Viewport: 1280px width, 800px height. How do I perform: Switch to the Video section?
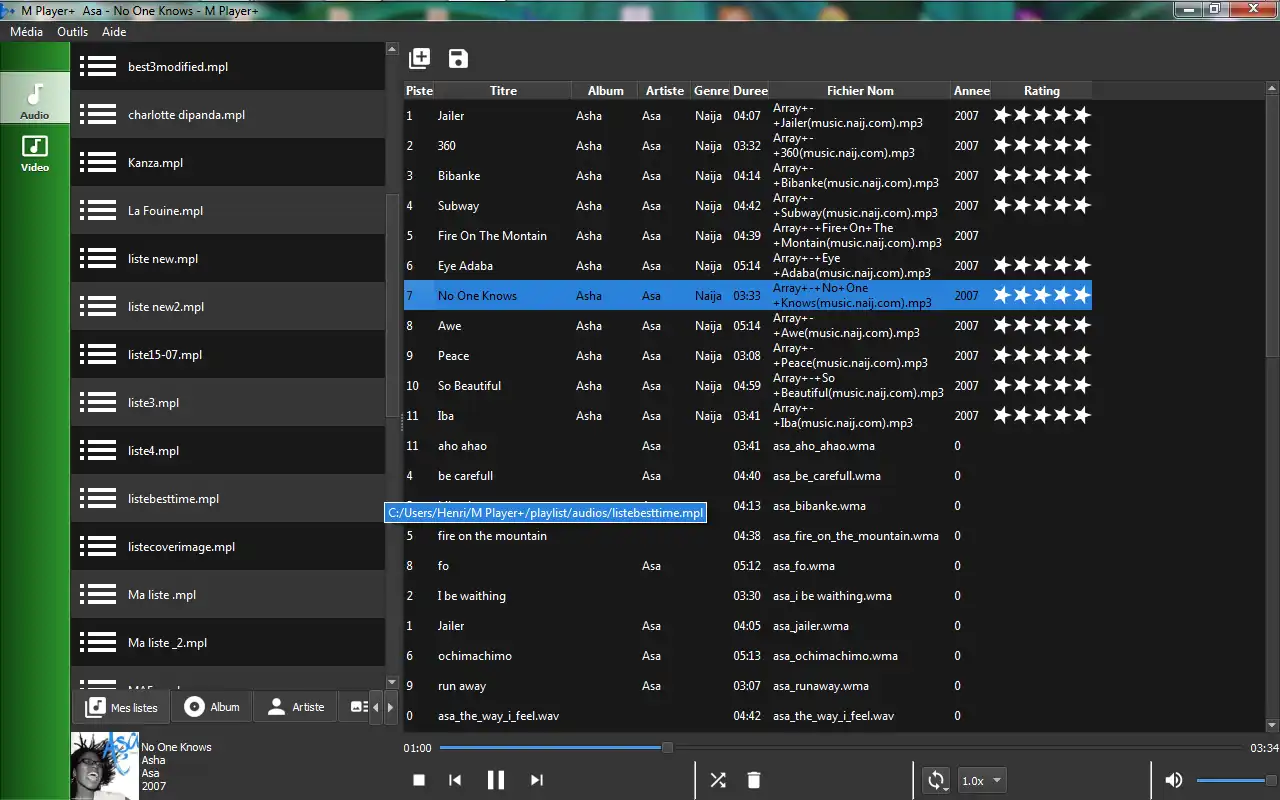(x=35, y=153)
